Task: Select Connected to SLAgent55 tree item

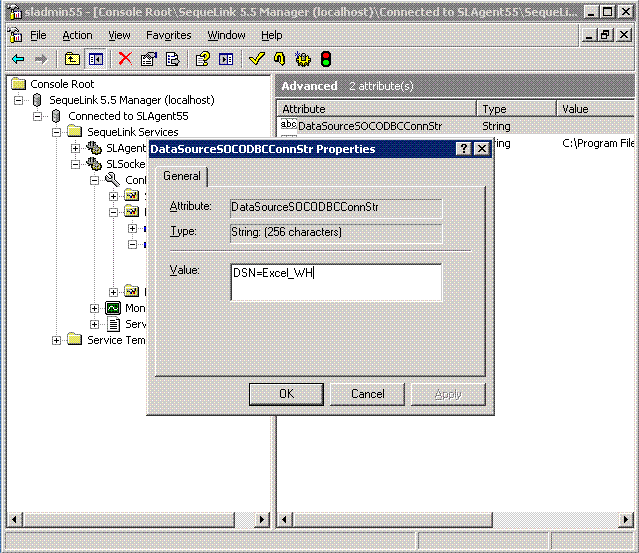Action: 128,116
